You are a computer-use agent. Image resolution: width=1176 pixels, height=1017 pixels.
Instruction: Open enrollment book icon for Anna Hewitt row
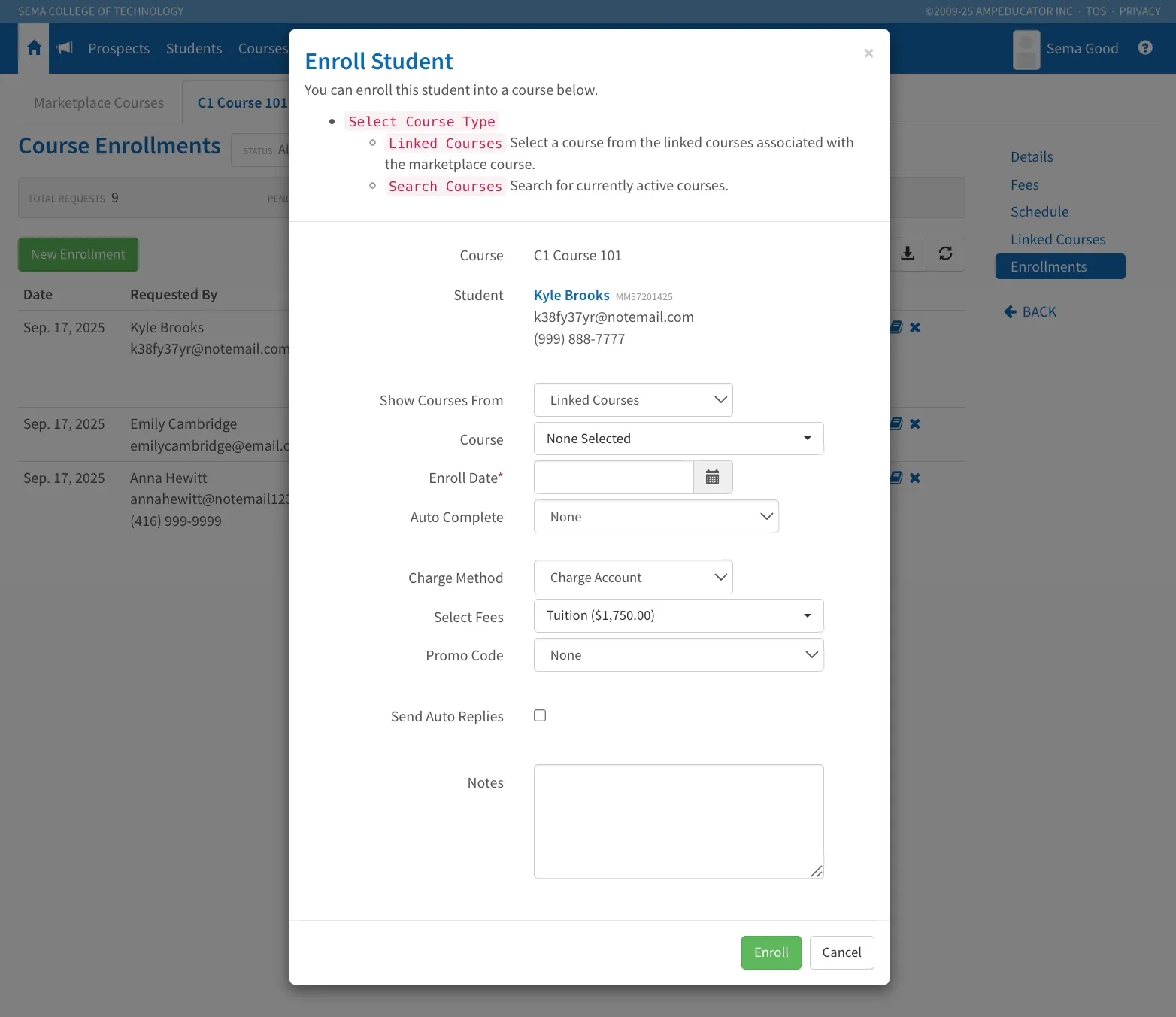896,478
